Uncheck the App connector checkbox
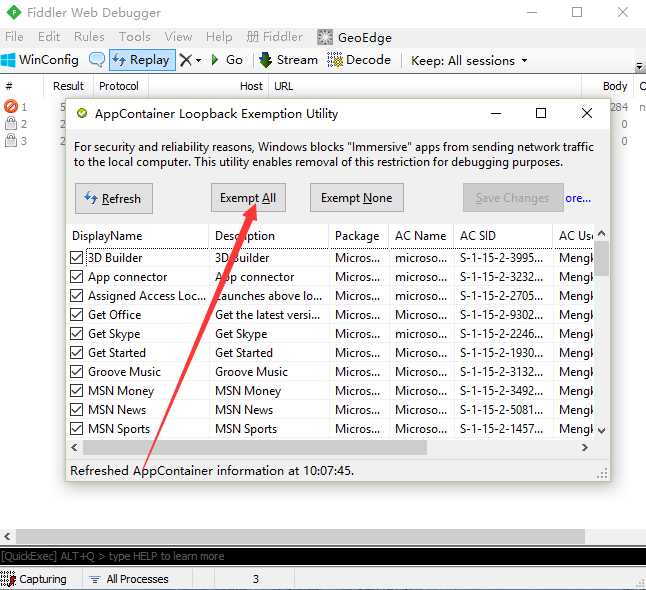 (x=76, y=276)
